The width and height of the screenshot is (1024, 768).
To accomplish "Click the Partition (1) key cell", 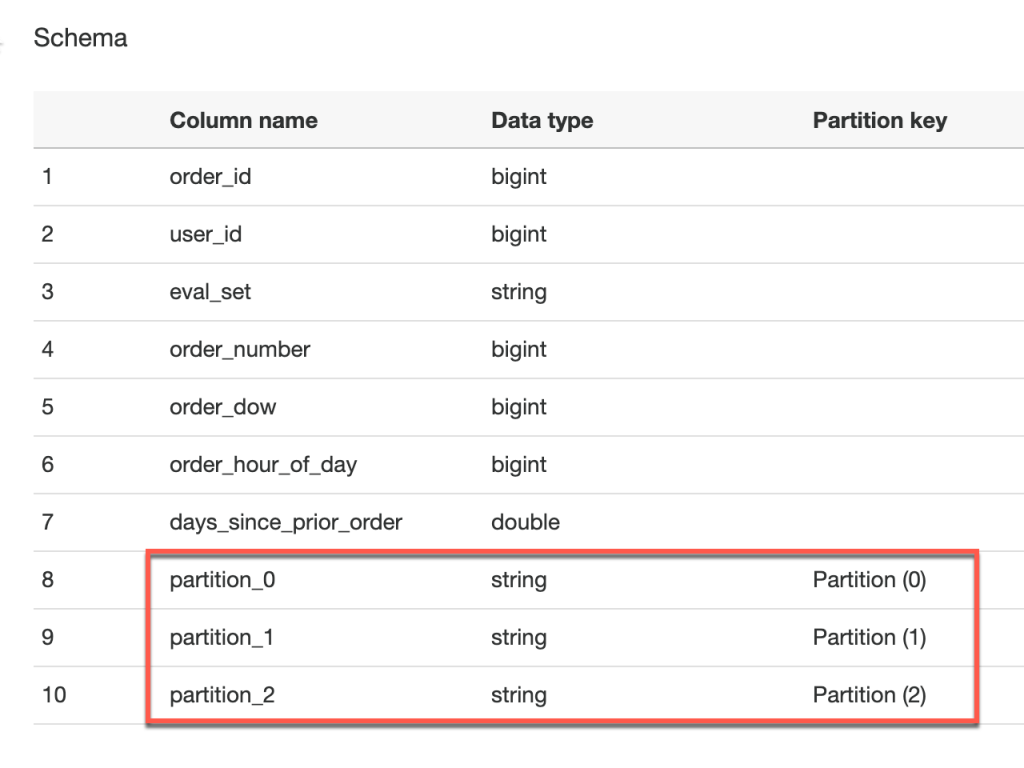I will 869,637.
